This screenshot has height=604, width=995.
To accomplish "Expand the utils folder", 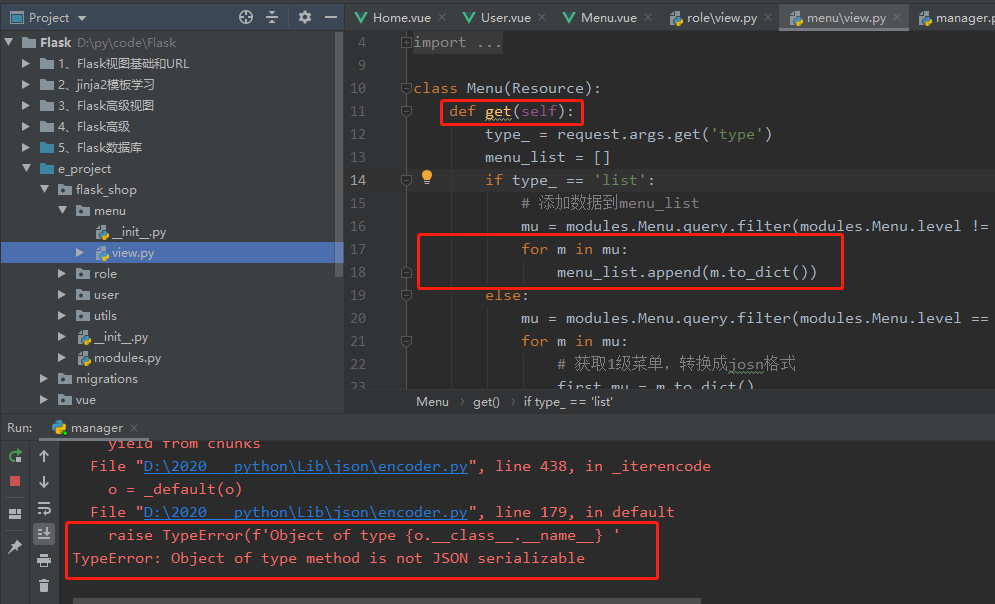I will 62,315.
